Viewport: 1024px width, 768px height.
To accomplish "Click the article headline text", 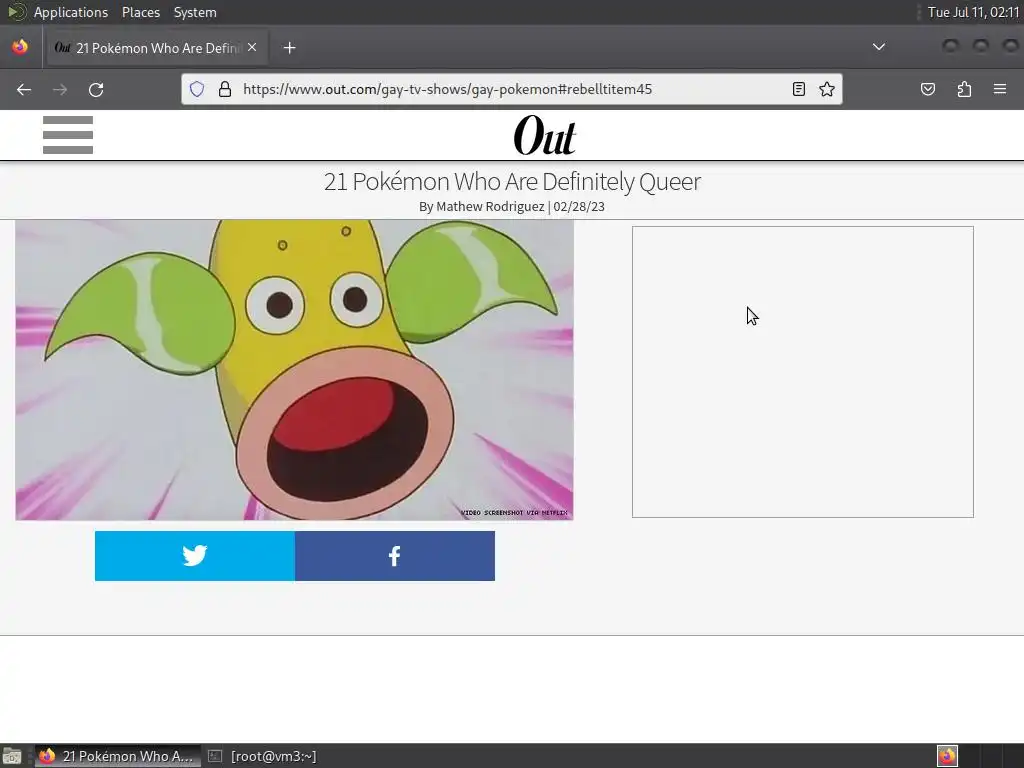I will (512, 182).
